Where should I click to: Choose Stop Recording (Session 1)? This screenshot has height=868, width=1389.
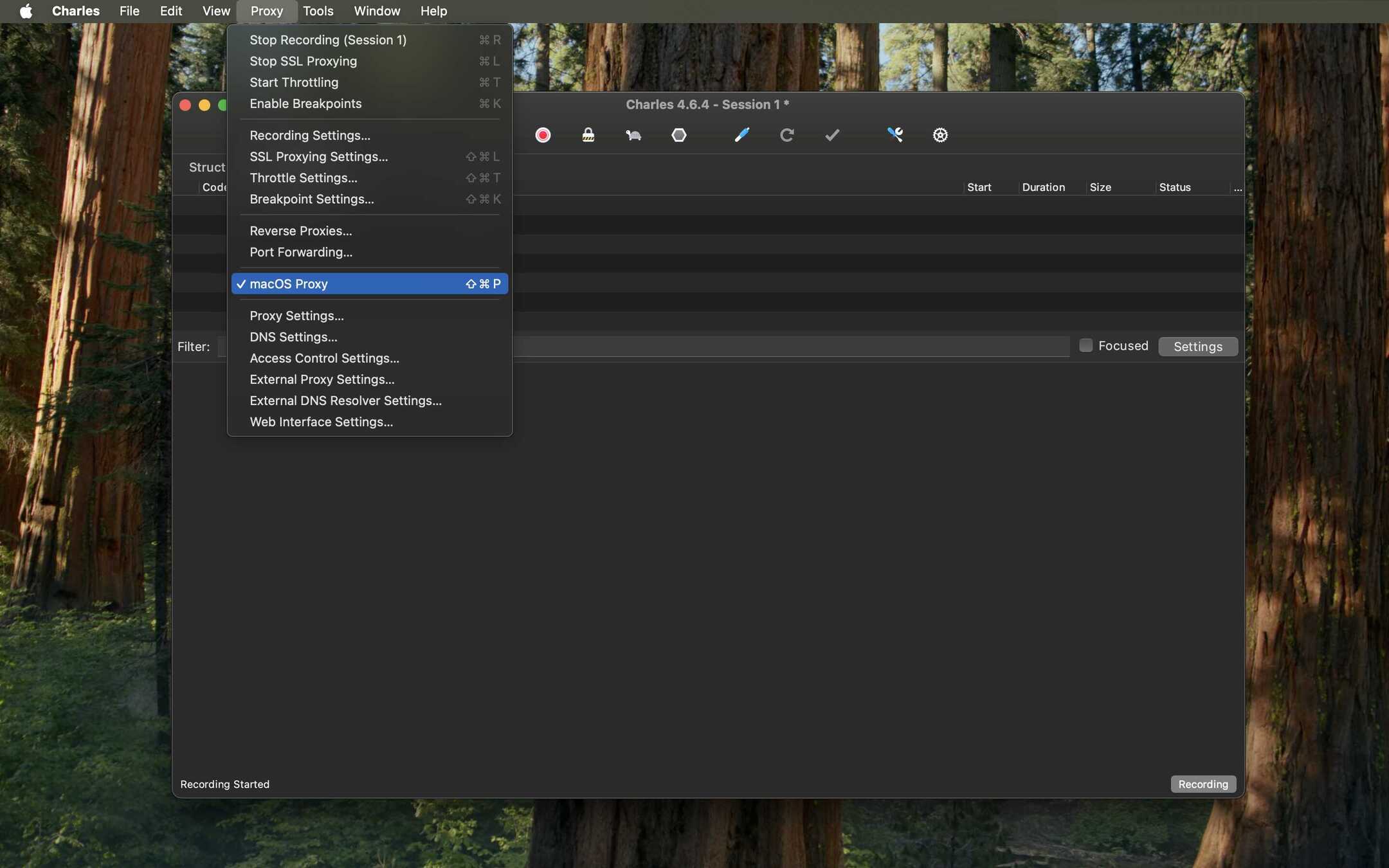(x=370, y=40)
